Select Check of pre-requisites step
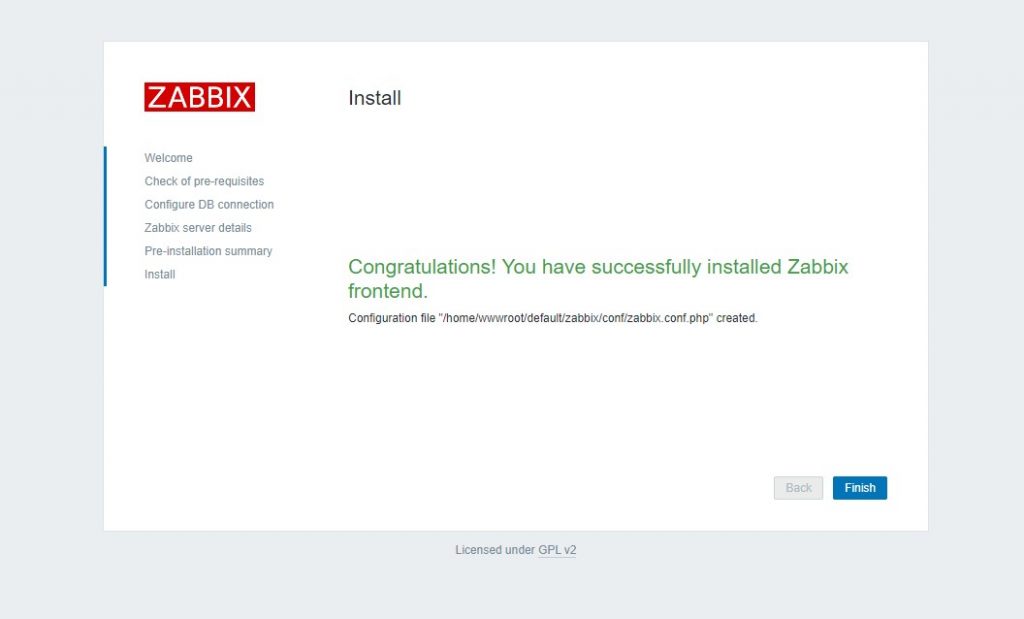 [204, 181]
